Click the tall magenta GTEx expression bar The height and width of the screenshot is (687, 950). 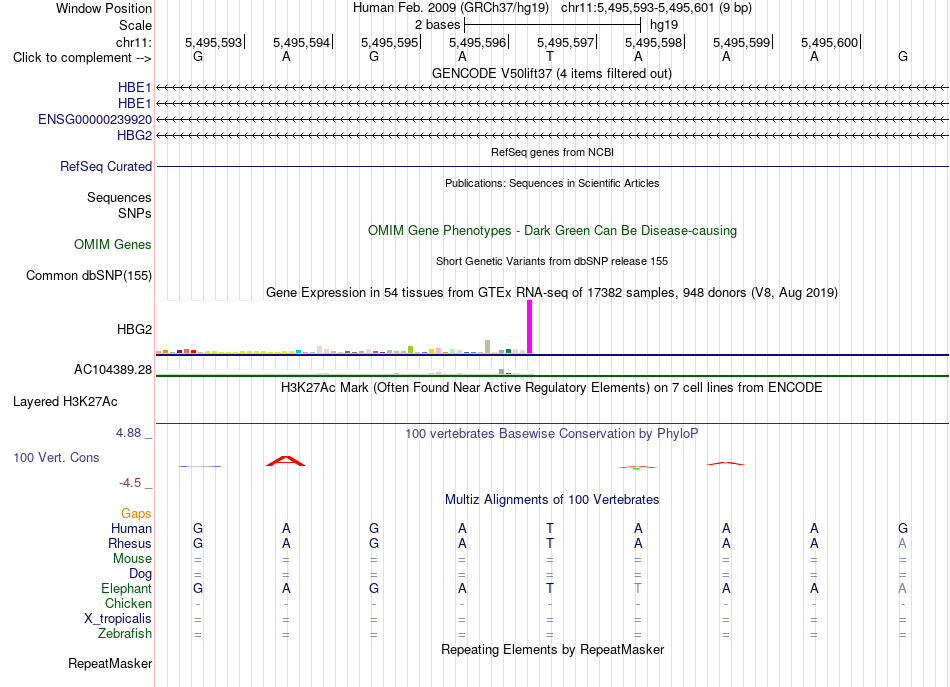coord(530,327)
